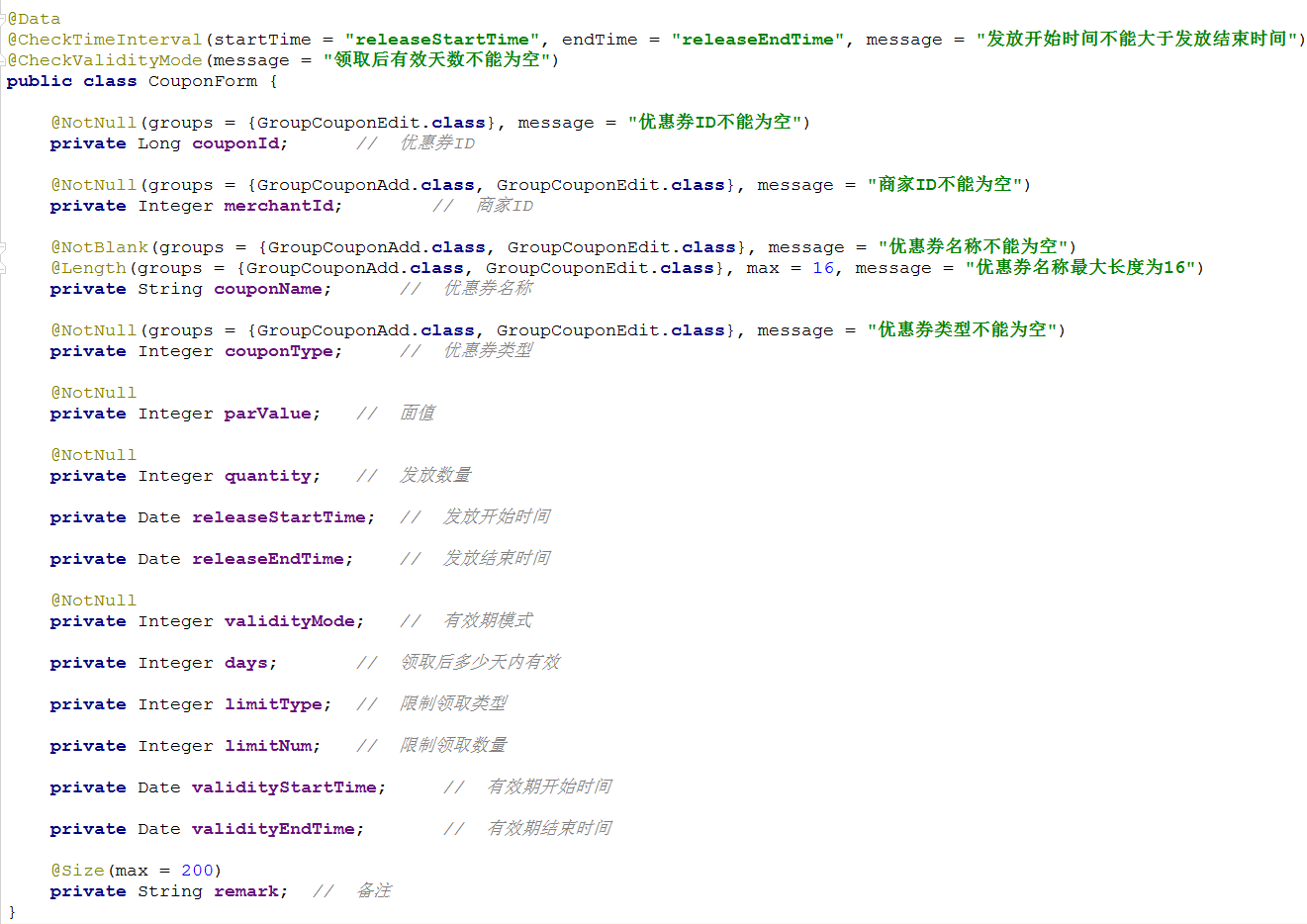
Task: Place cursor on field name parValue
Action: tap(268, 414)
